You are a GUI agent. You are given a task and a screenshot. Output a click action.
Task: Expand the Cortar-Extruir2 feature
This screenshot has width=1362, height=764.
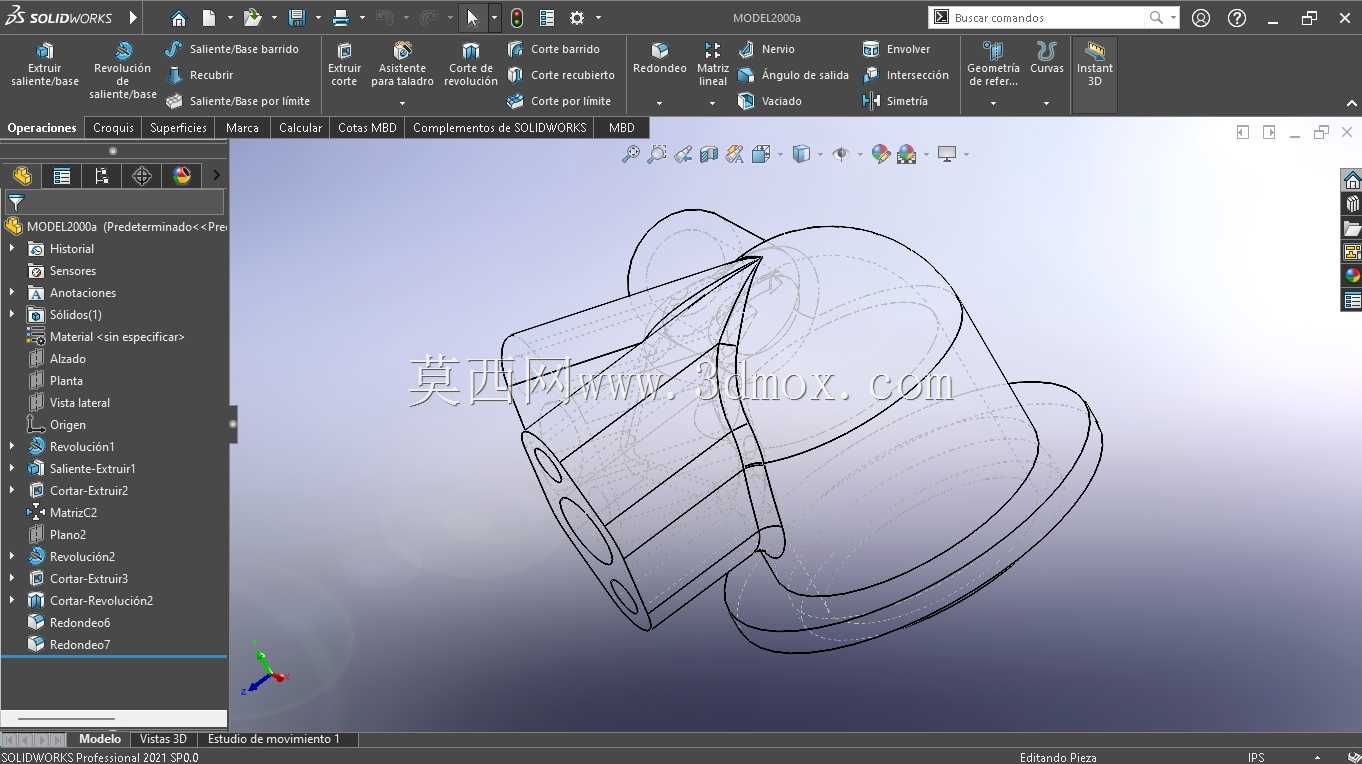[x=12, y=490]
